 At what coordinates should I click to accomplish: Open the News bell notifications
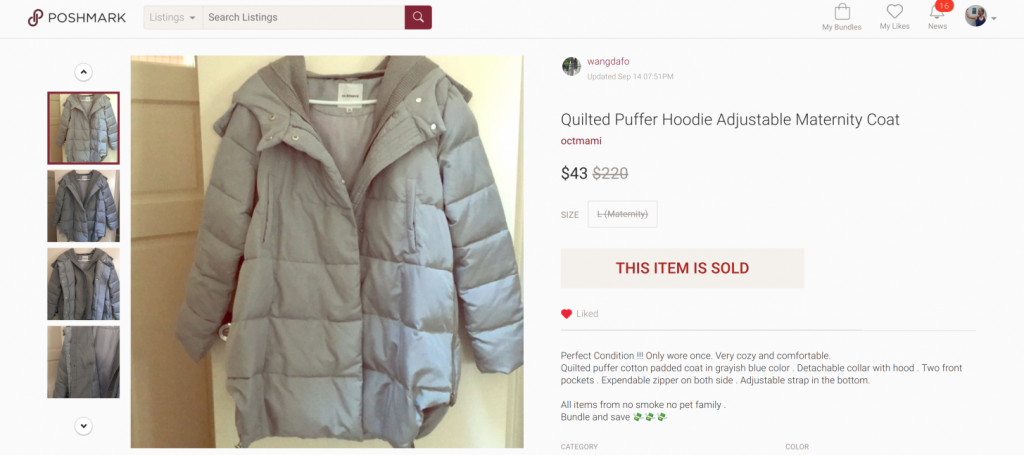tap(937, 16)
